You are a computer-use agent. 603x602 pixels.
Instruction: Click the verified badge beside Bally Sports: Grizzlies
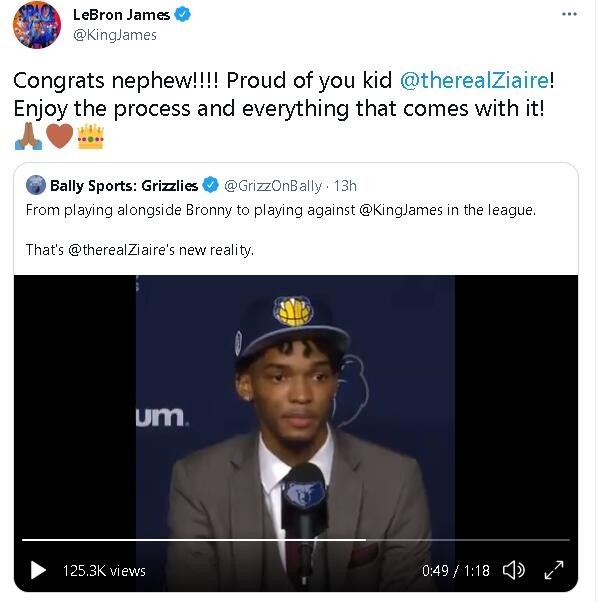[x=211, y=185]
